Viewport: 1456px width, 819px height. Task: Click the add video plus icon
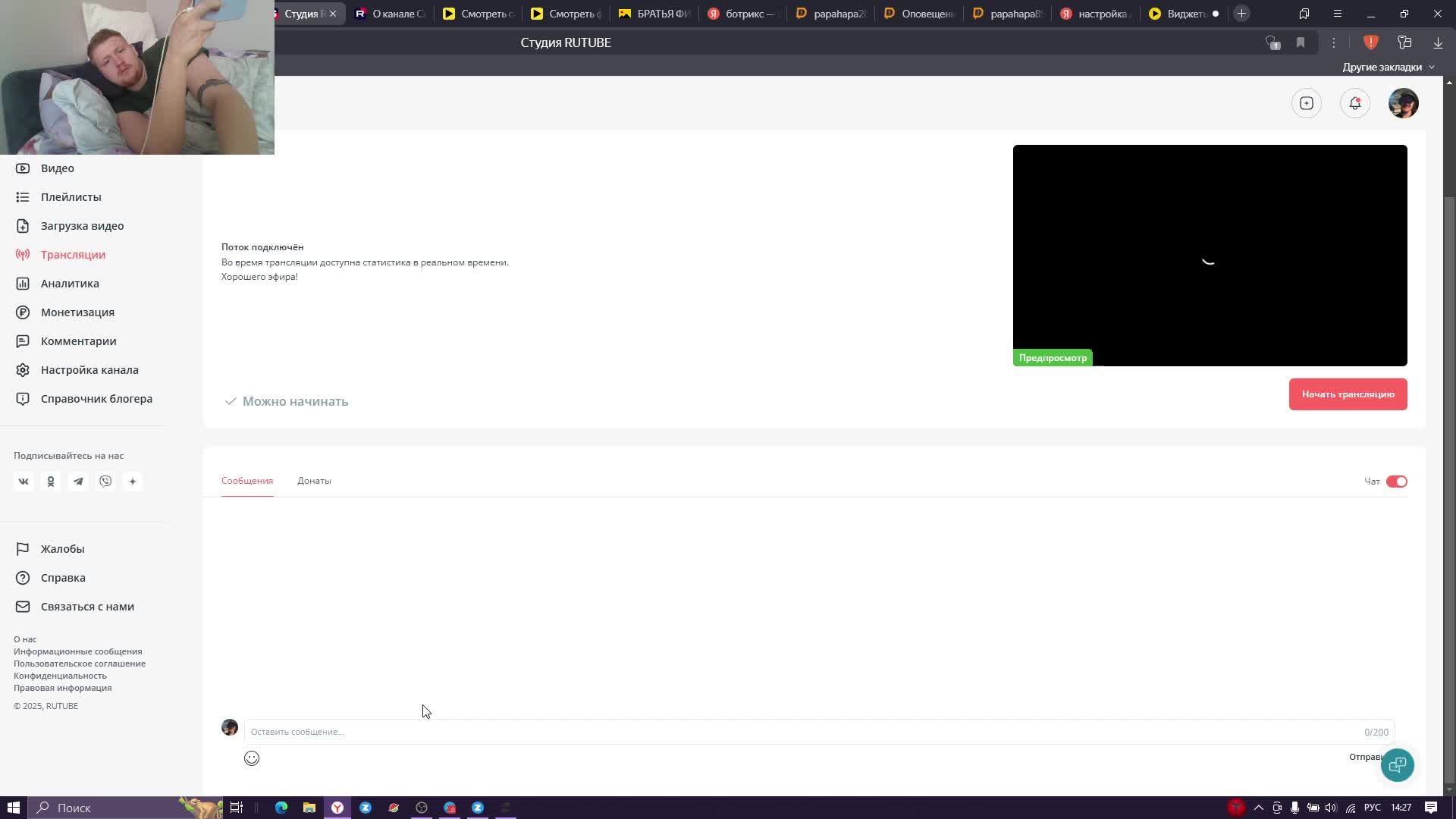(x=1306, y=103)
